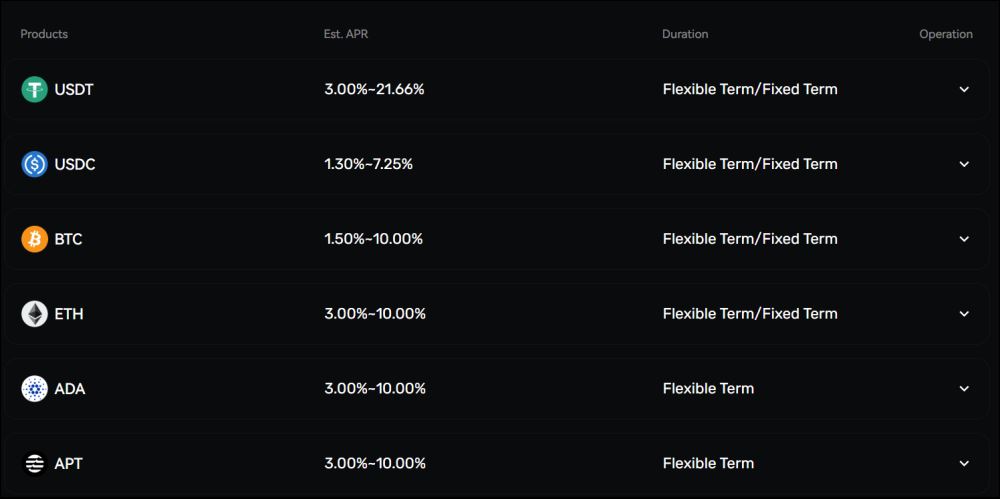Click the Cardano ADA icon

(34, 388)
